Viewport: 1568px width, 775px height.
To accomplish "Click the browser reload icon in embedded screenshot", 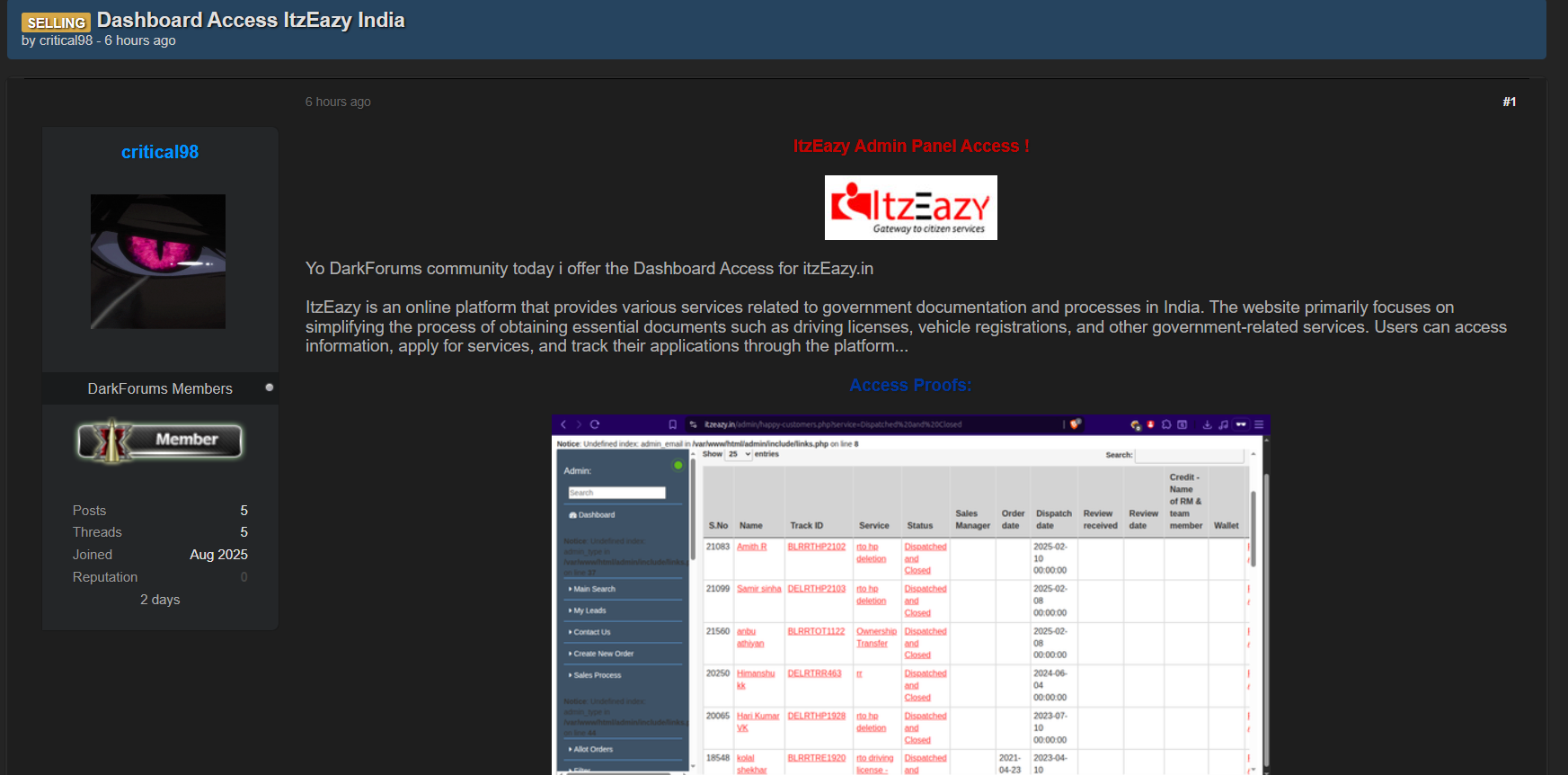I will (x=595, y=424).
